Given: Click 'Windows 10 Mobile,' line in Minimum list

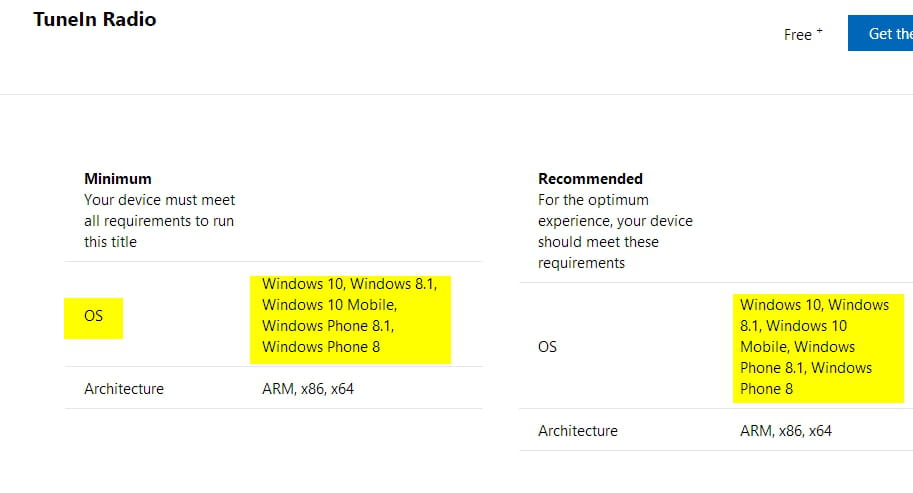Looking at the screenshot, I should click(x=330, y=305).
